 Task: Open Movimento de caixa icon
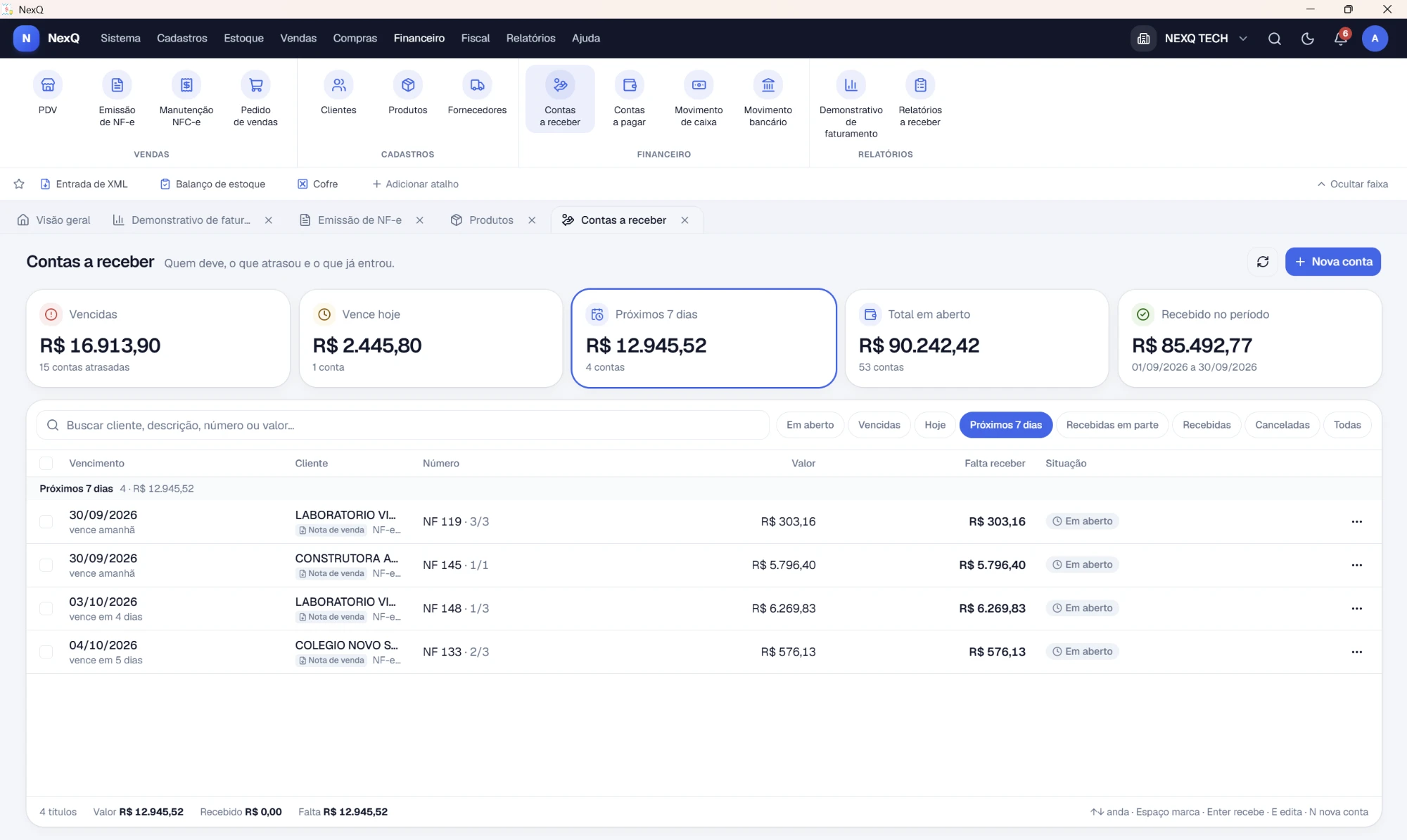[x=699, y=98]
